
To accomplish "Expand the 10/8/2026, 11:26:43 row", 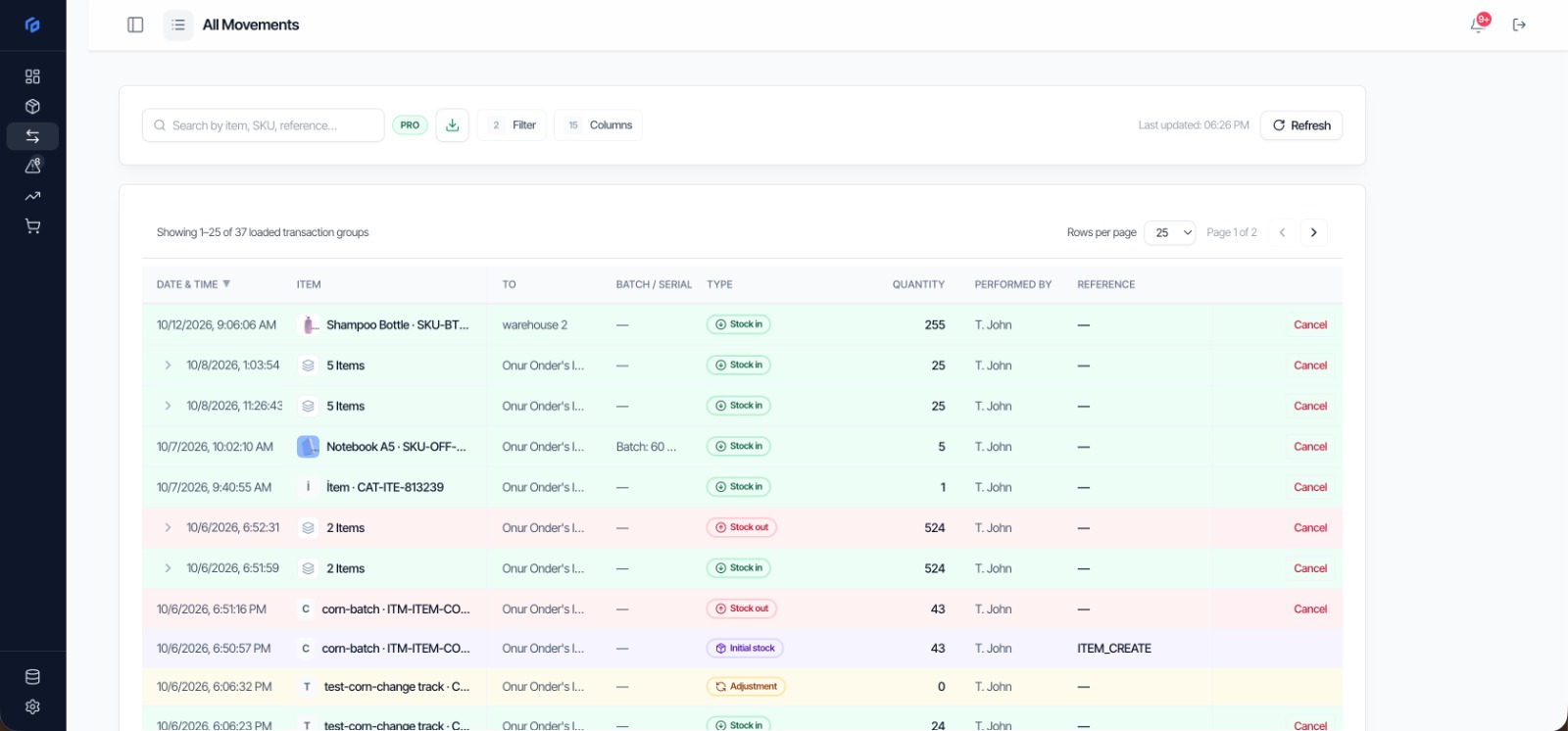I will pos(168,406).
